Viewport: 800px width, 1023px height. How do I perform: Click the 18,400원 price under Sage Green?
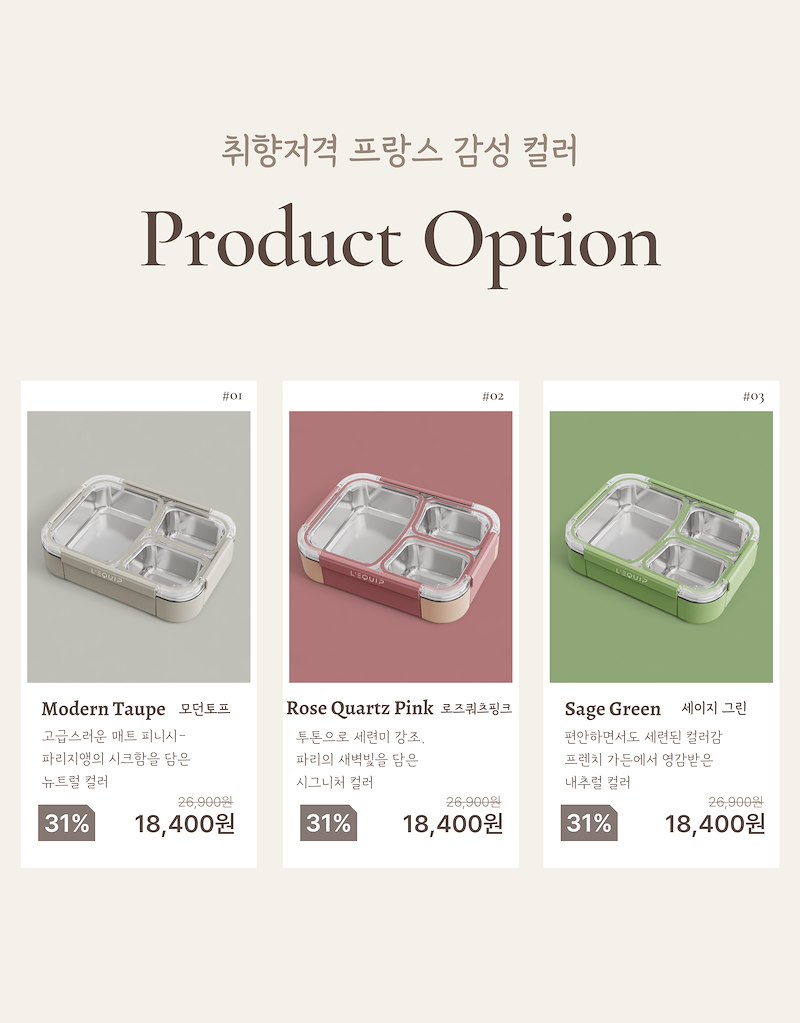[715, 824]
